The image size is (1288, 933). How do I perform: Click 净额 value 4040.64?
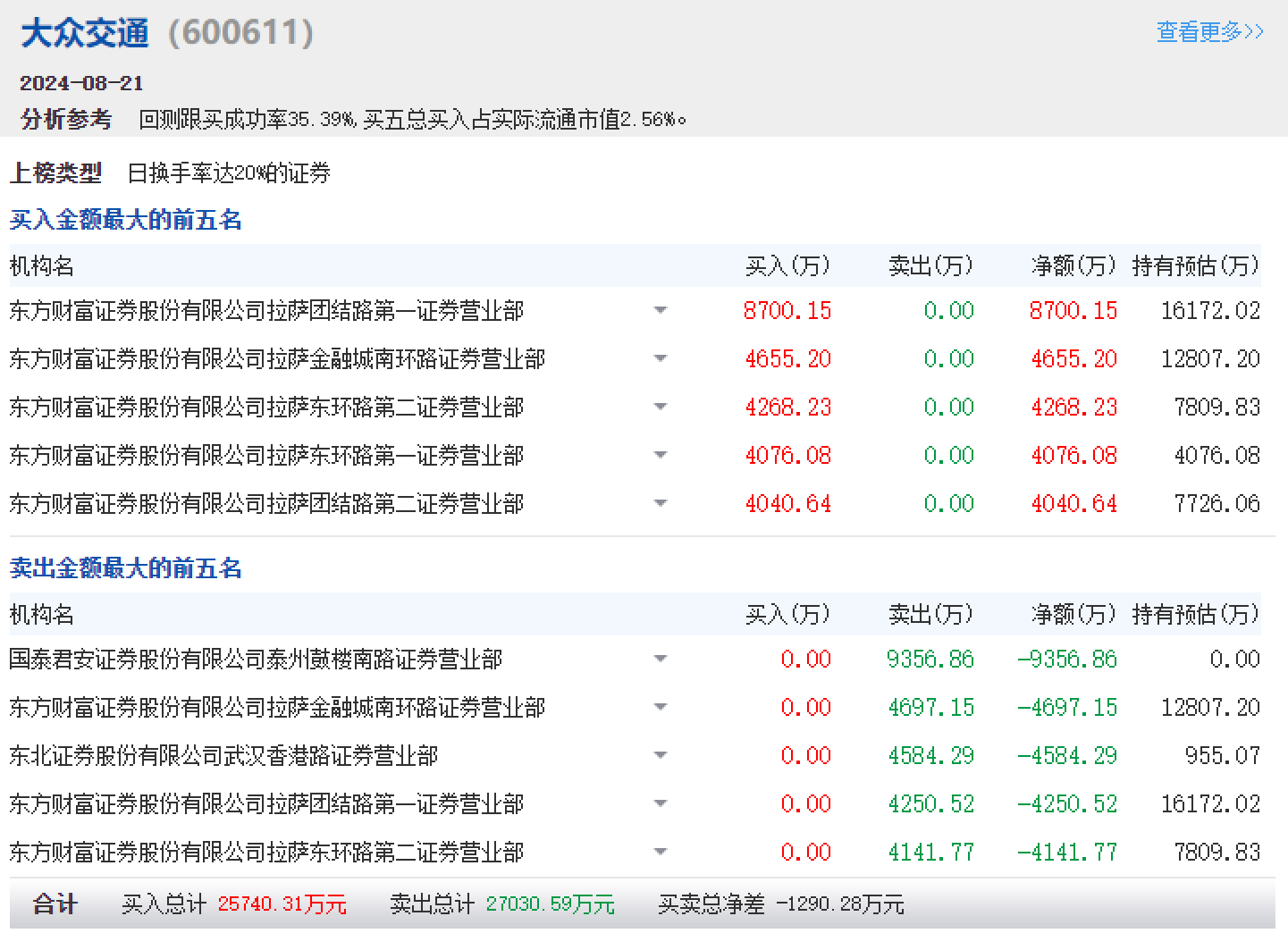1074,504
